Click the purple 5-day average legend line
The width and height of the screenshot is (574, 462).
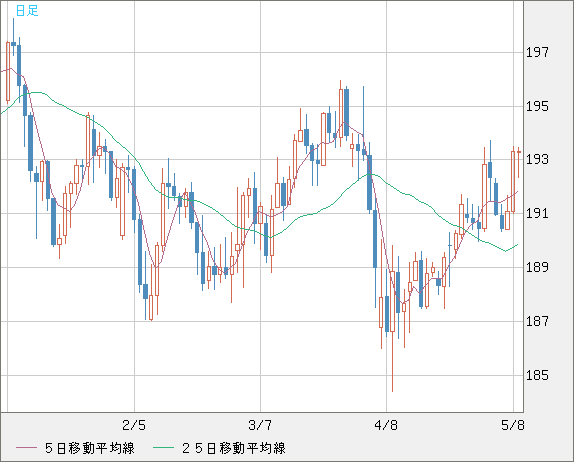click(26, 448)
